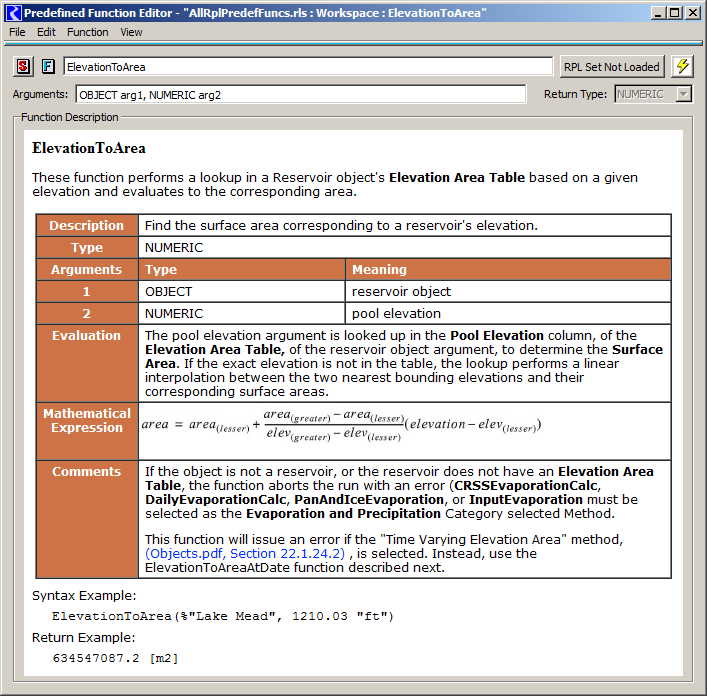Click the Meaning column header
Viewport: 707px width, 696px height.
pyautogui.click(x=508, y=270)
